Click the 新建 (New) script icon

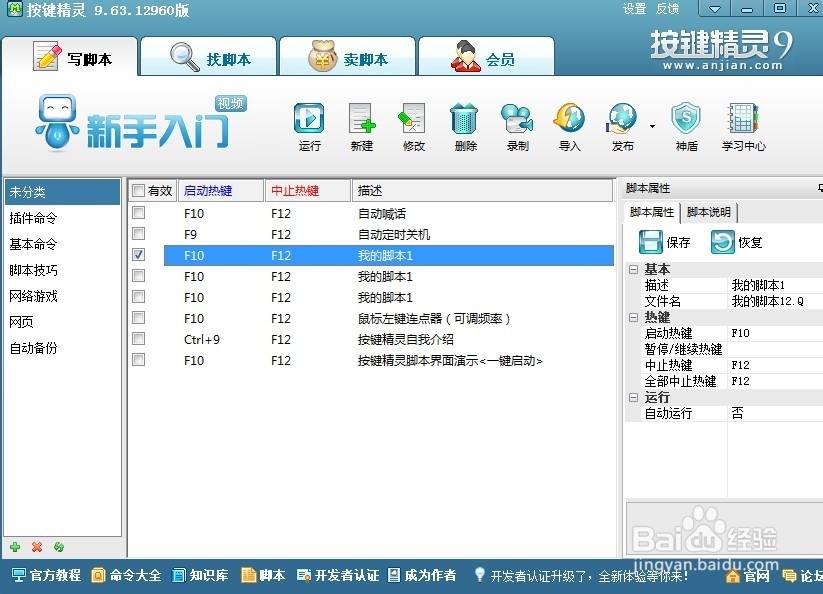pos(362,119)
